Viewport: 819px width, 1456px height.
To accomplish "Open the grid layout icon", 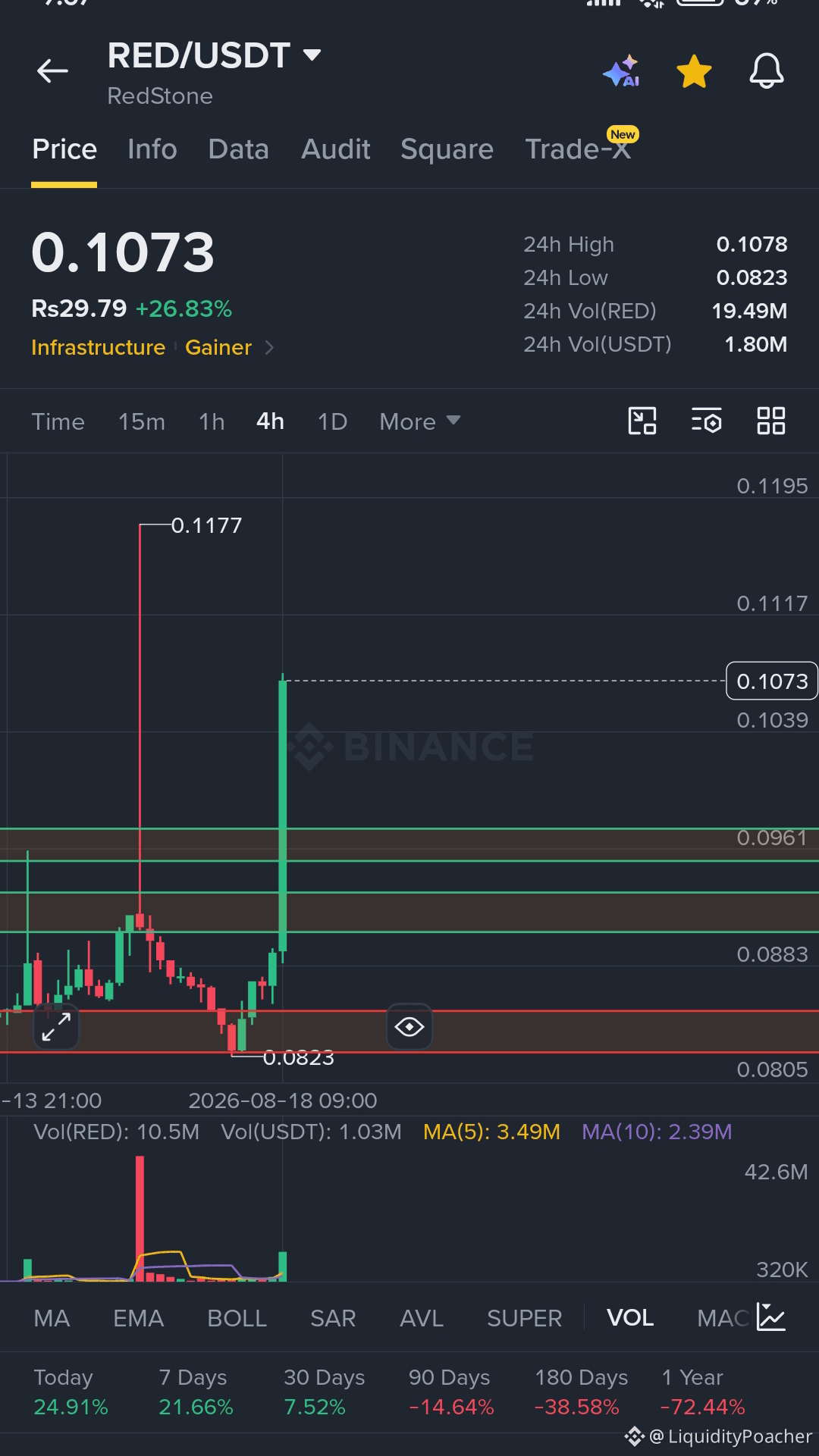I will coord(771,421).
